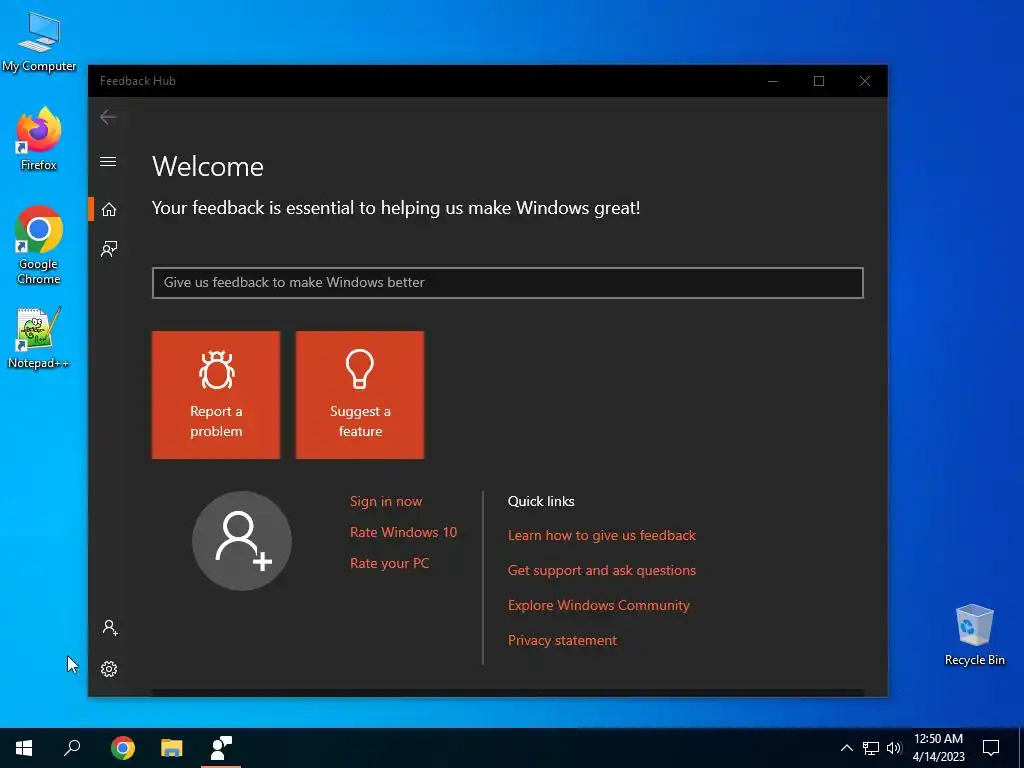
Task: Open the taskbar clock and date
Action: click(x=938, y=748)
